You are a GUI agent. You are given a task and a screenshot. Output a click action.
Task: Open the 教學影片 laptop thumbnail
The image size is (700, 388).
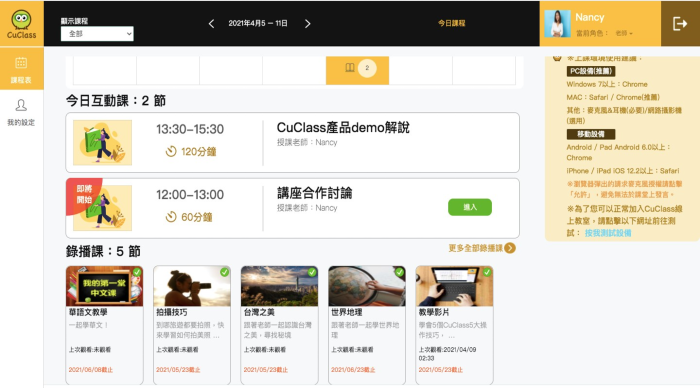pos(454,286)
